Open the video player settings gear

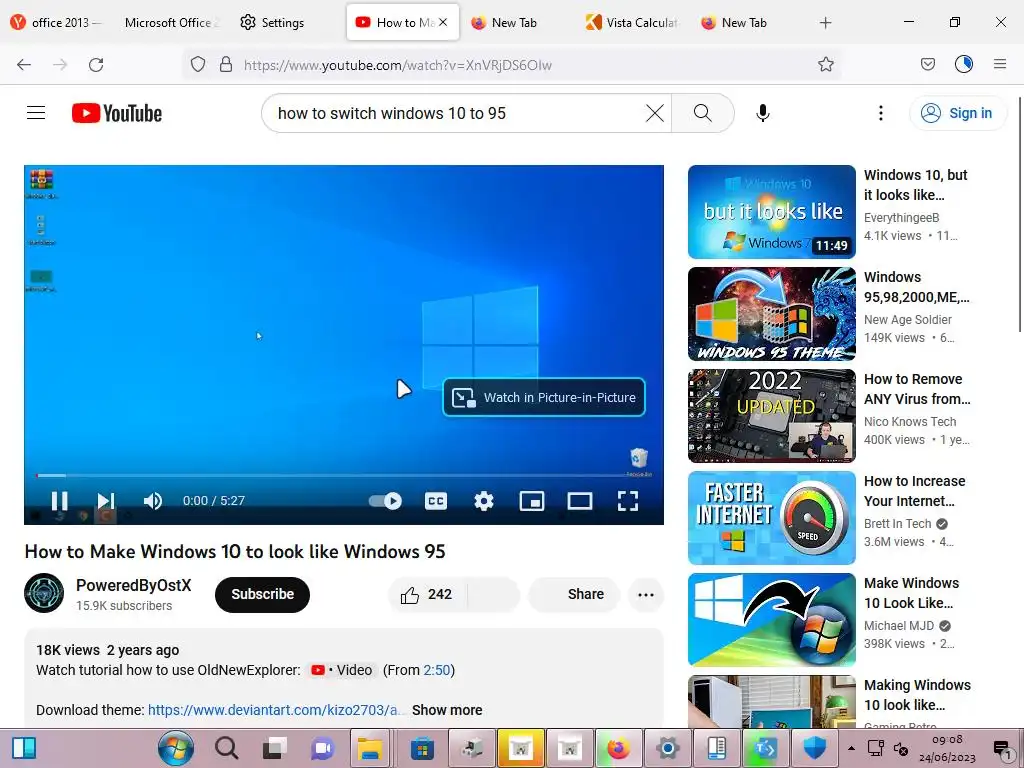pyautogui.click(x=484, y=501)
